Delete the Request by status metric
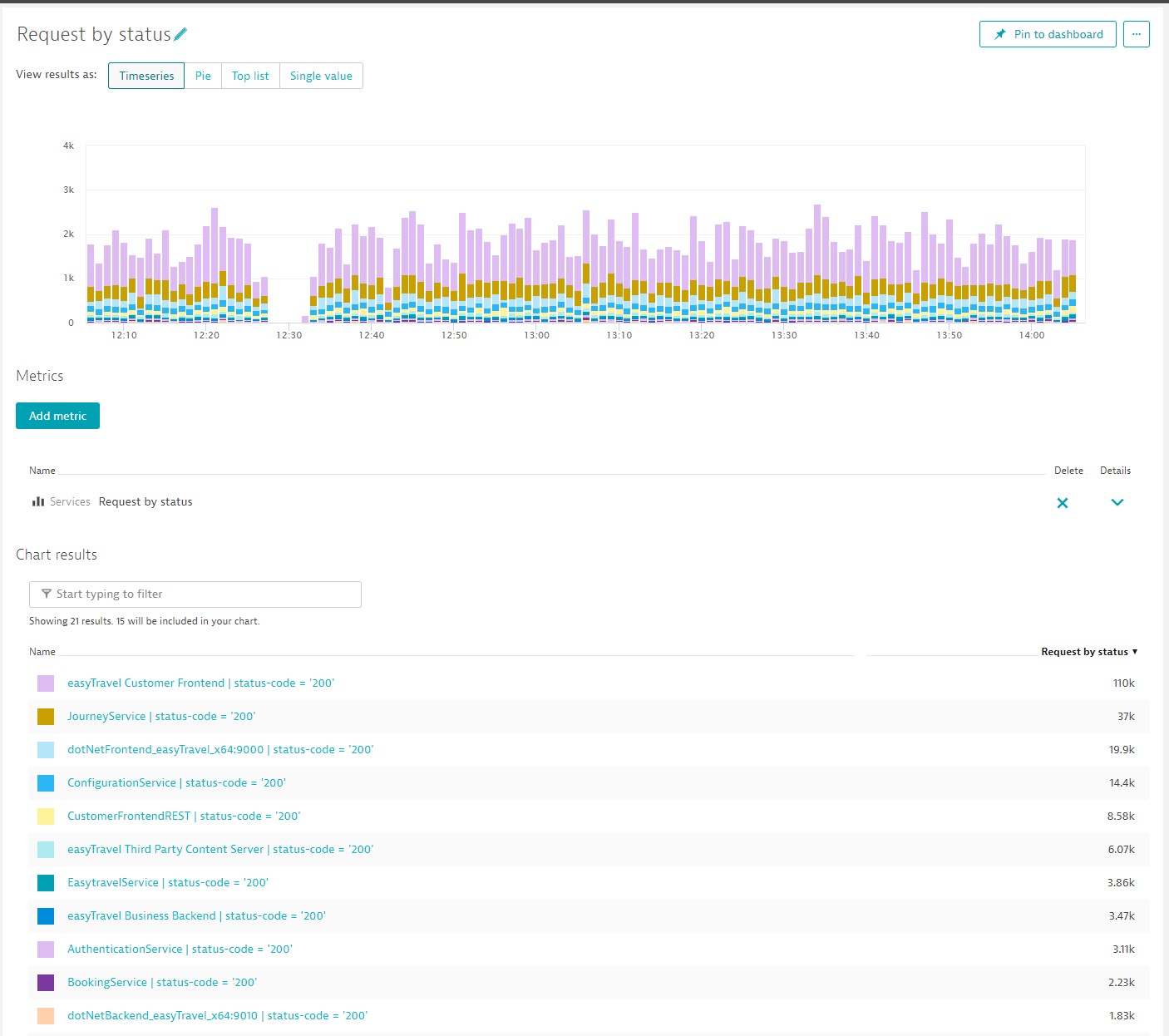This screenshot has width=1169, height=1036. click(x=1062, y=502)
